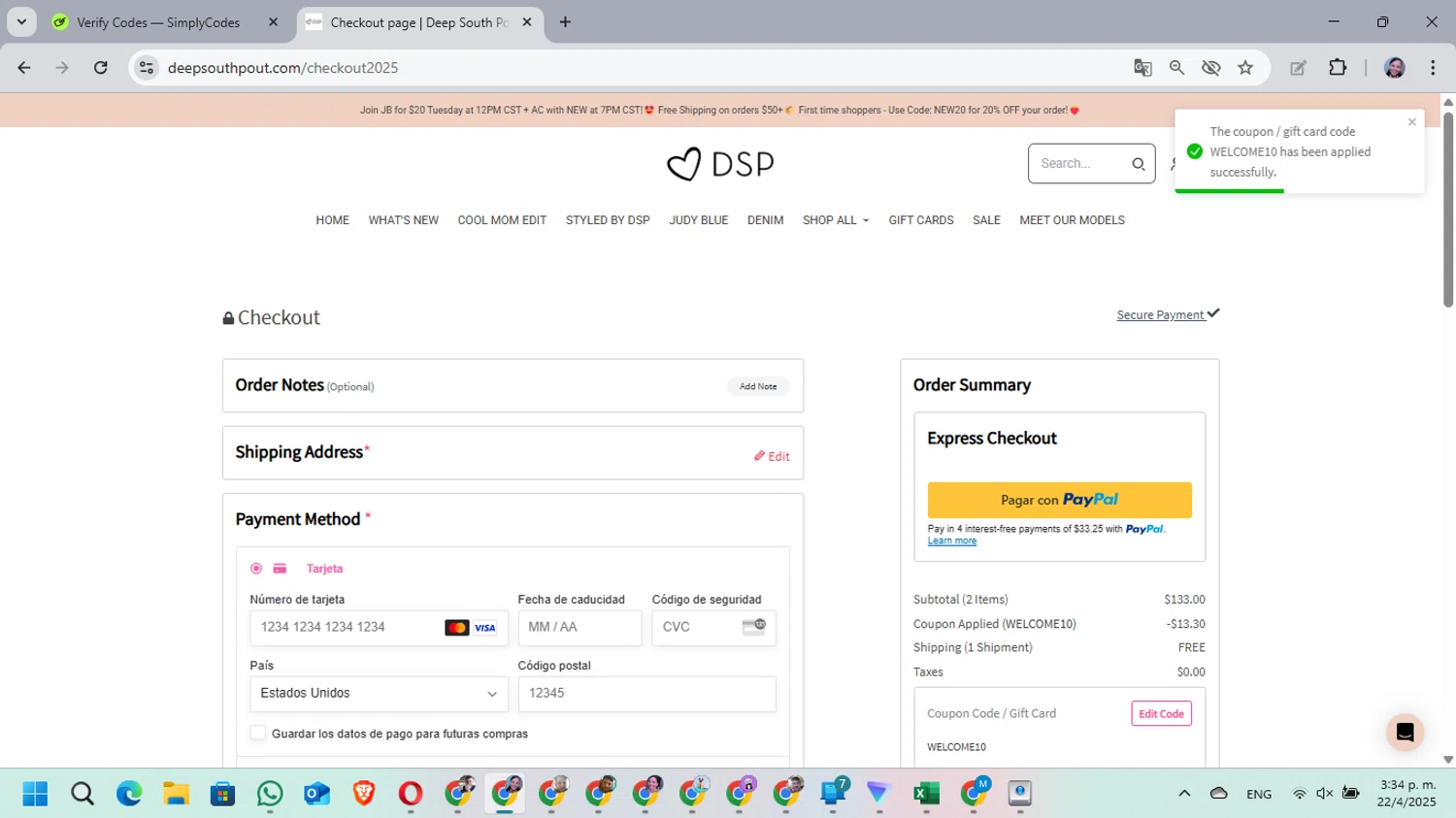Viewport: 1456px width, 818px height.
Task: Open the País Estados Unidos dropdown
Action: [x=379, y=694]
